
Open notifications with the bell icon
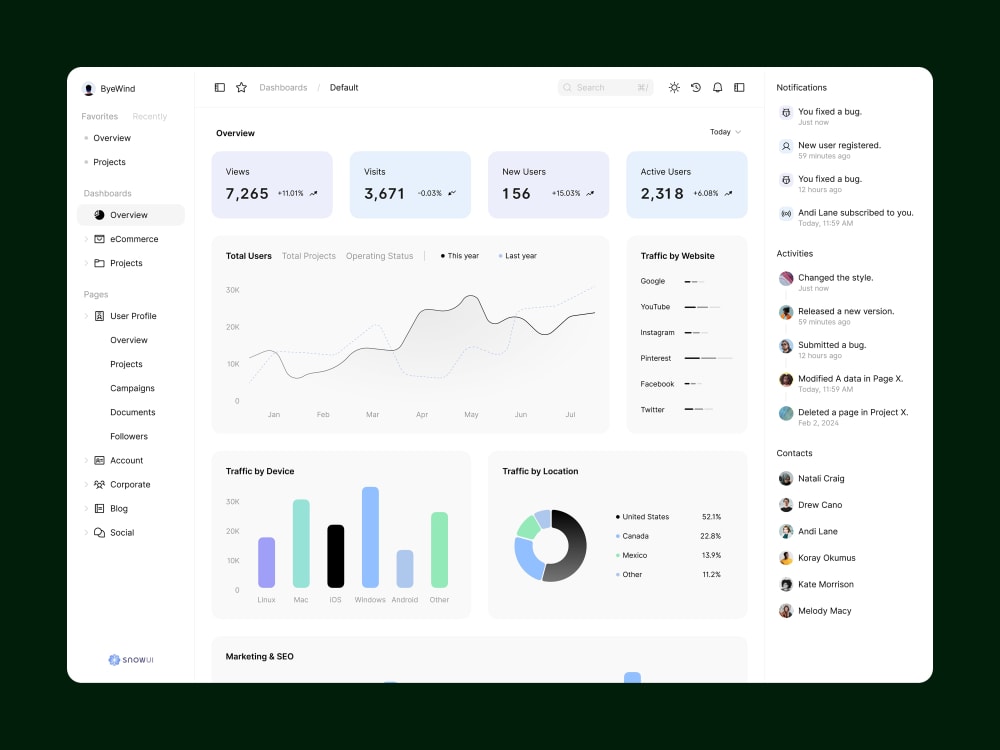(x=717, y=87)
